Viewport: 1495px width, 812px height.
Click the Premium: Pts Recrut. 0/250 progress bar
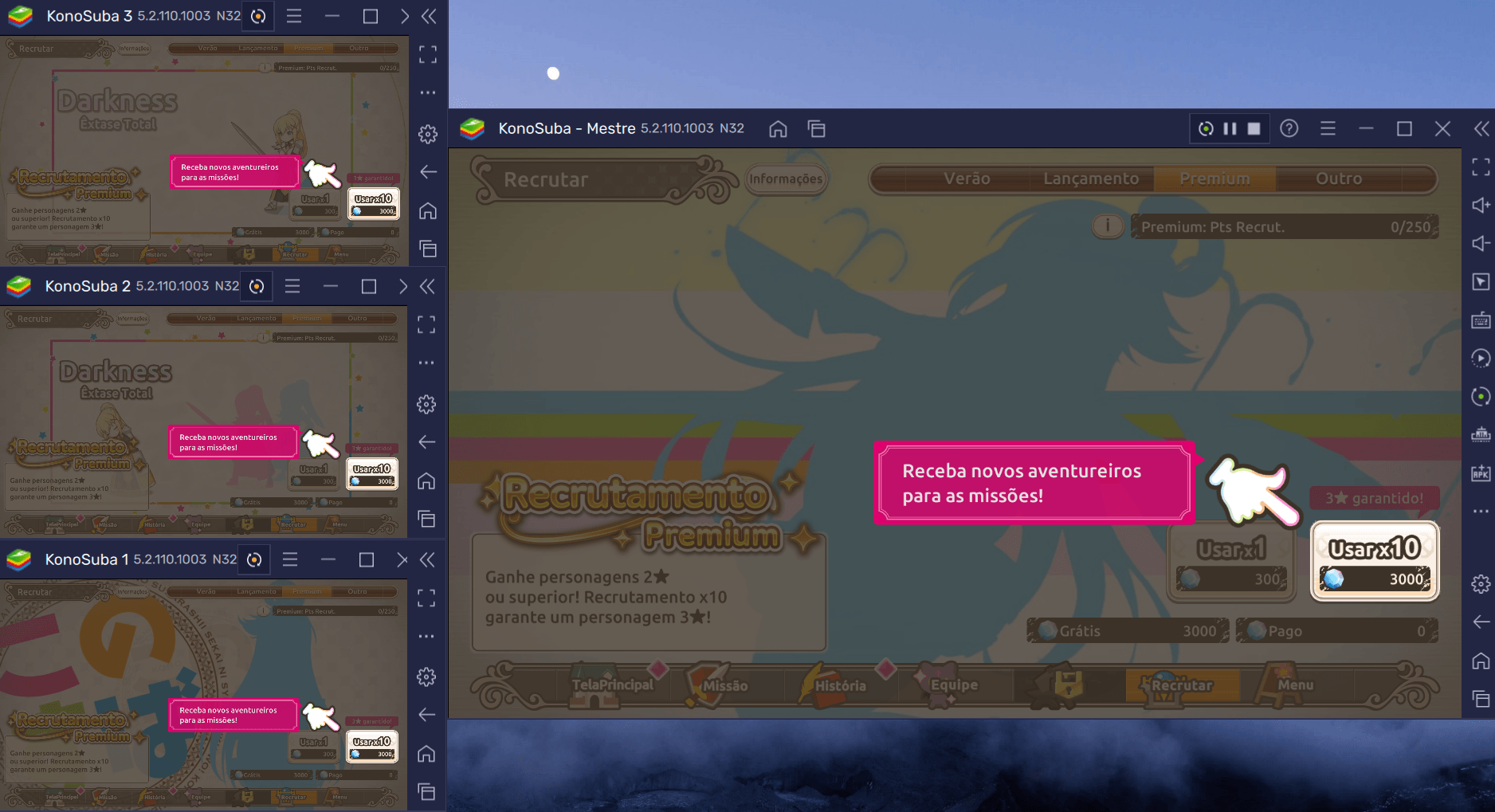(1285, 227)
